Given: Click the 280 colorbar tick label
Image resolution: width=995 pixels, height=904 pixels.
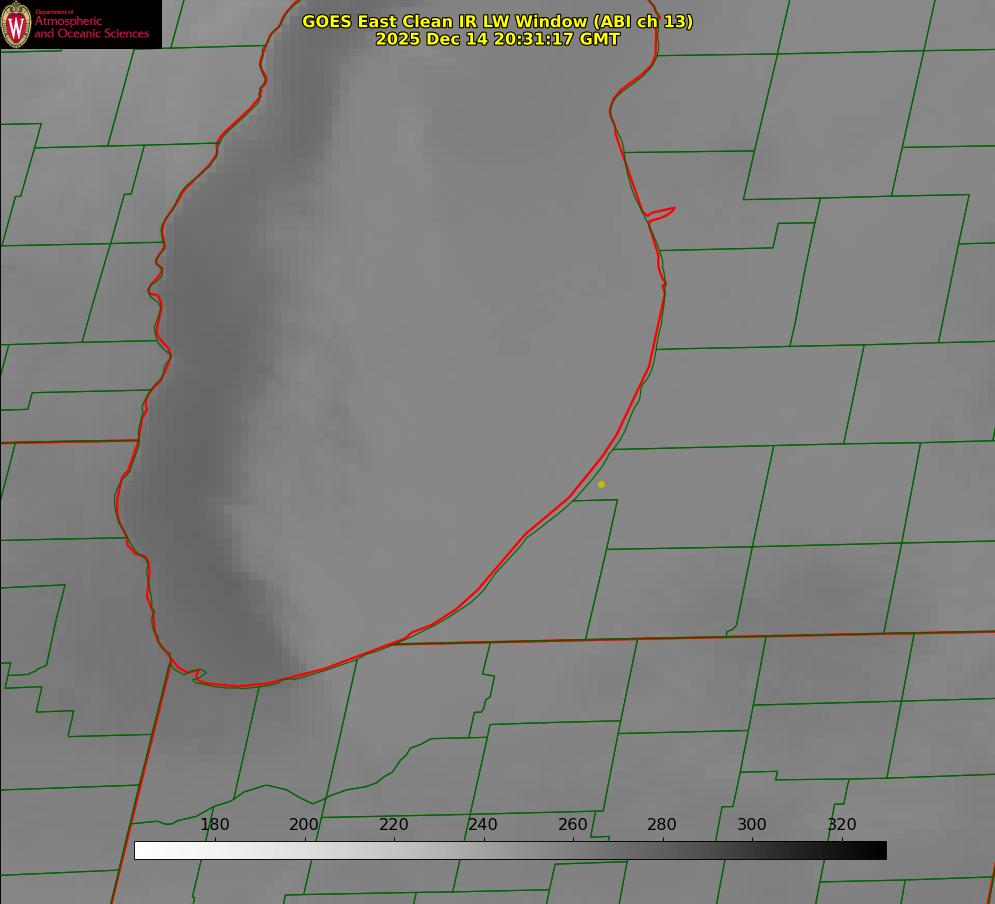Looking at the screenshot, I should pos(662,825).
